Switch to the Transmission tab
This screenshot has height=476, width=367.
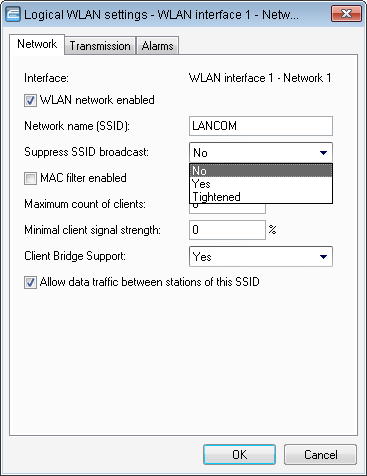100,46
